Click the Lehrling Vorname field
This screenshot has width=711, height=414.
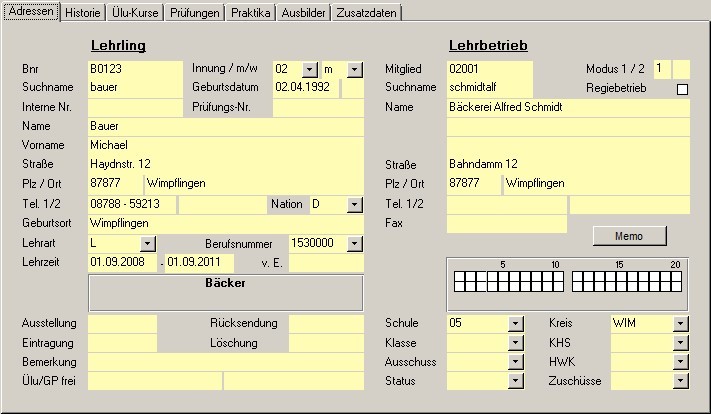(x=225, y=145)
